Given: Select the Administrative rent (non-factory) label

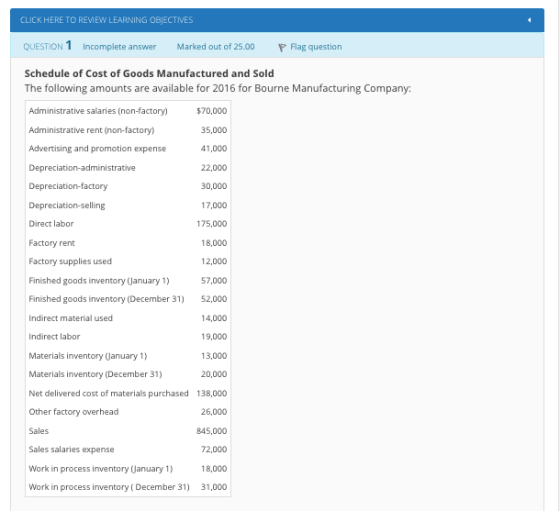Looking at the screenshot, I should (x=91, y=130).
